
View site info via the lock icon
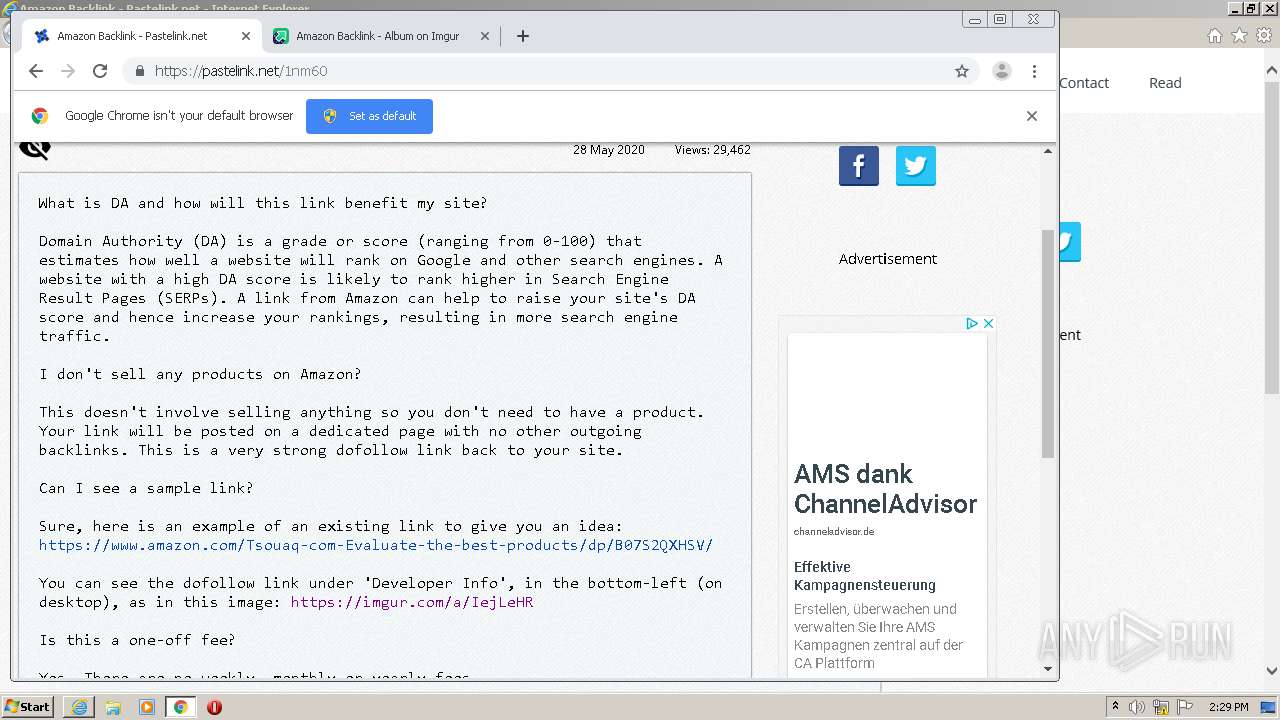(139, 71)
